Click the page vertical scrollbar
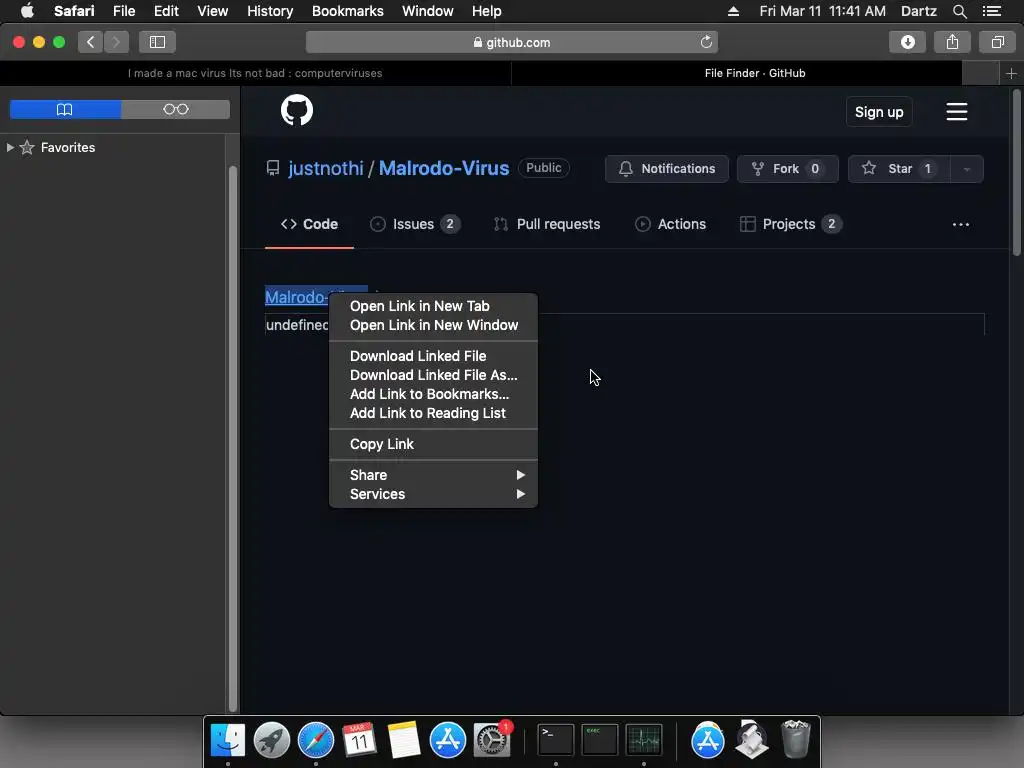The width and height of the screenshot is (1024, 768). 1017,173
